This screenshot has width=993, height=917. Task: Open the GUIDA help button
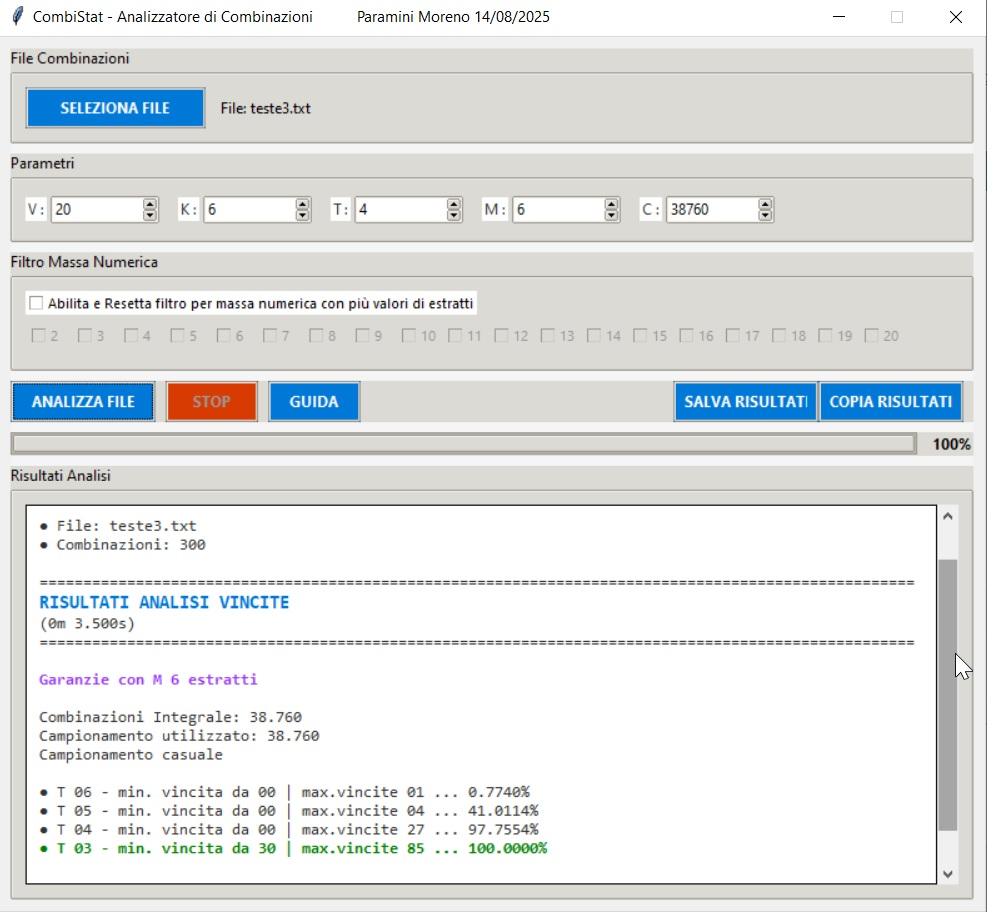[x=314, y=403]
